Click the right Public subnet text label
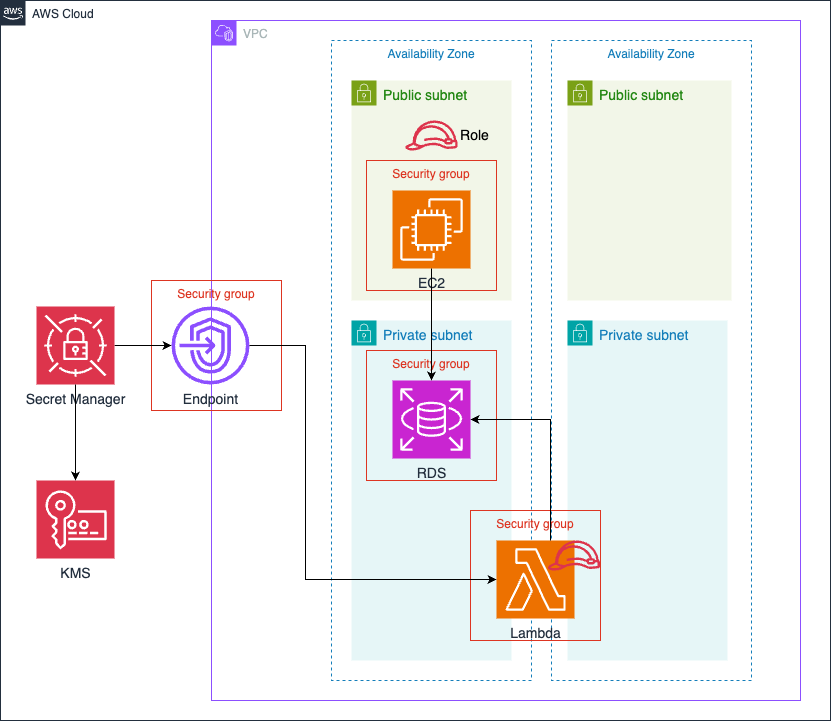832x722 pixels. pyautogui.click(x=641, y=96)
